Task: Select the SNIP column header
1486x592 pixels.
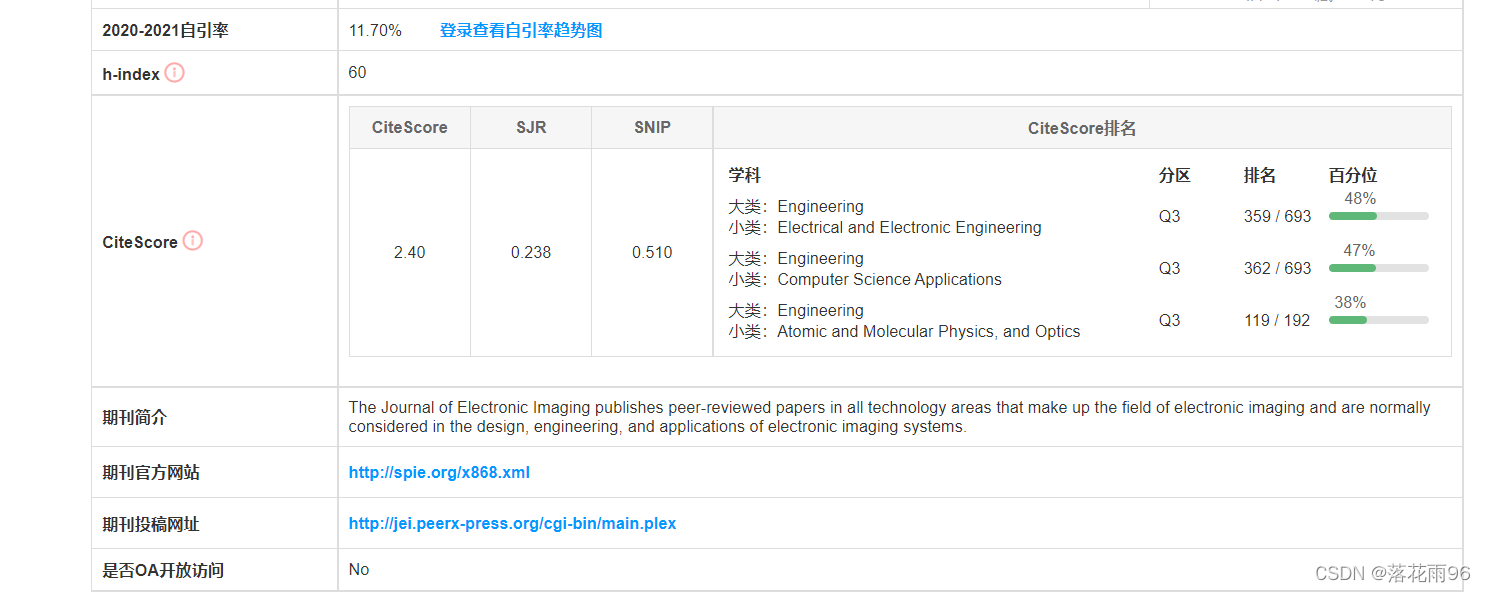Action: click(x=651, y=127)
